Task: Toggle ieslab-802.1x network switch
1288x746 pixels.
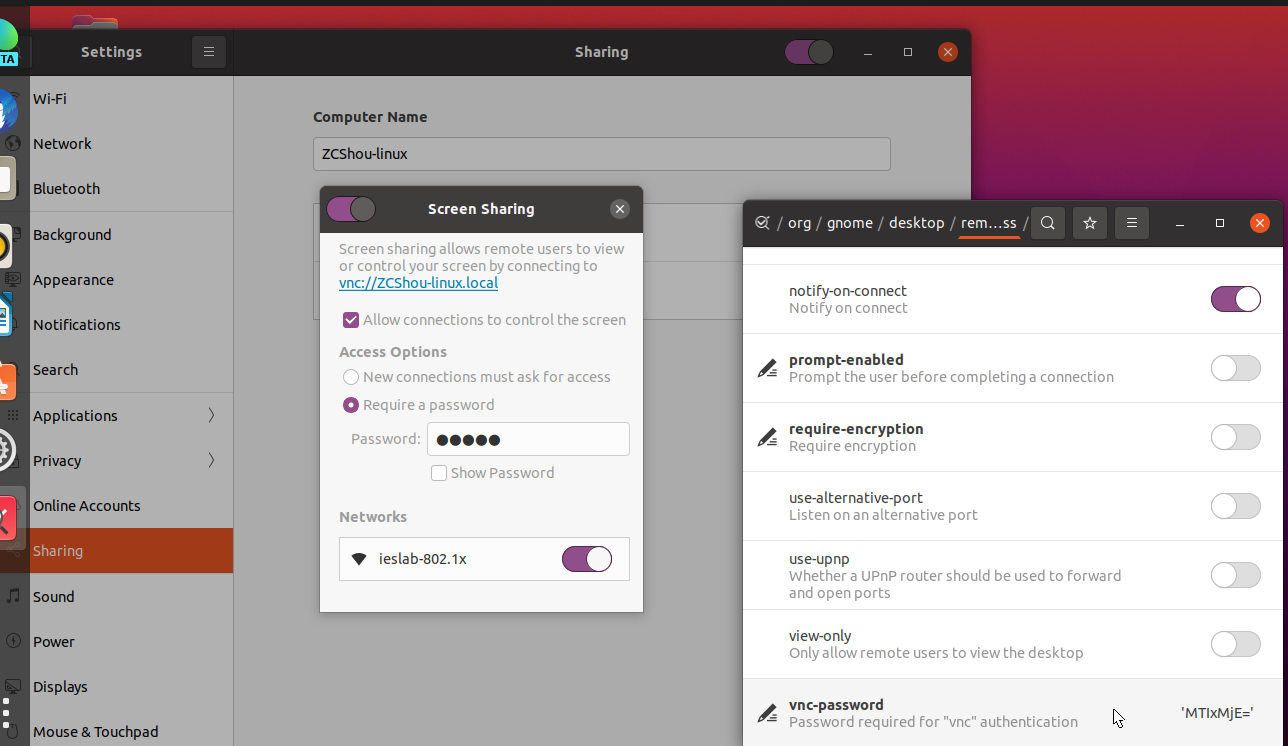Action: click(x=587, y=559)
